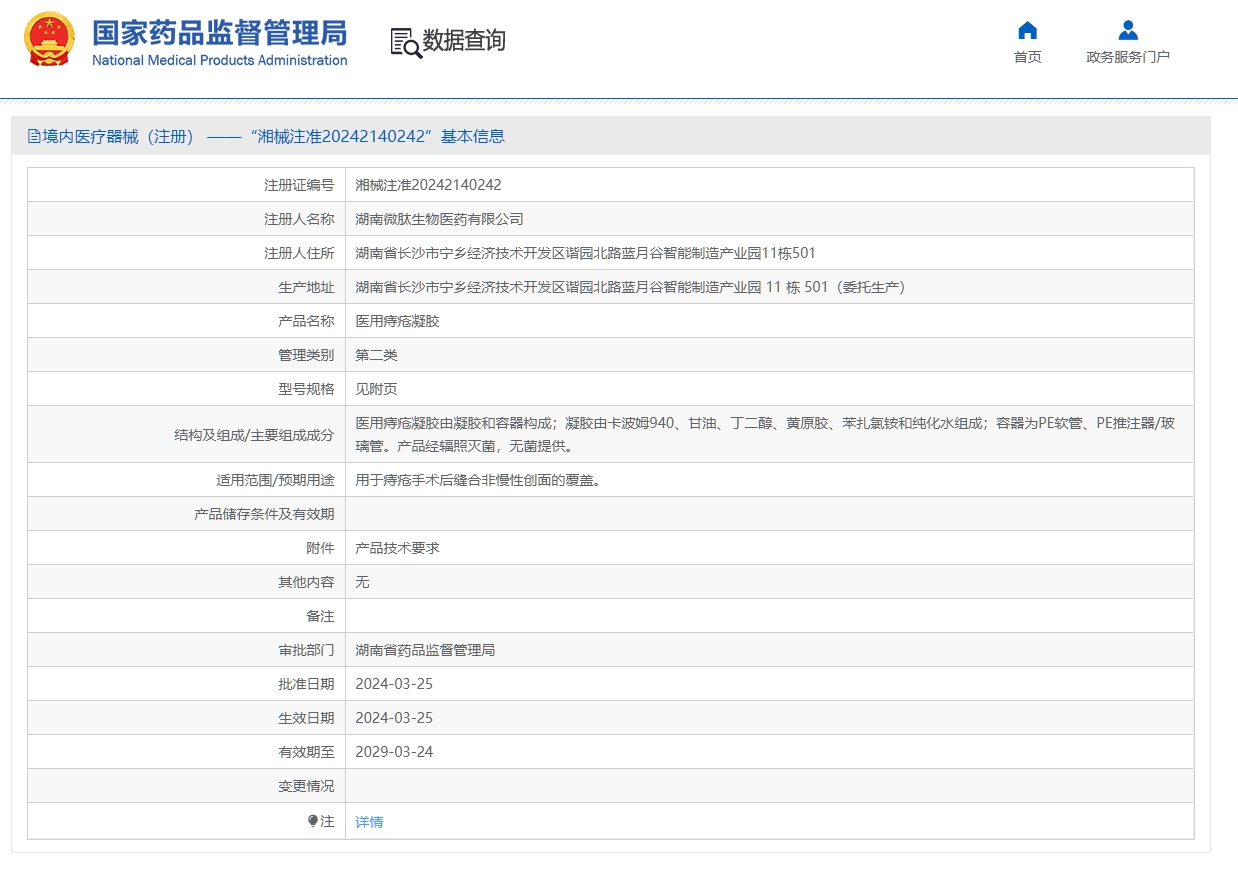Click the 第二类 management category value
Screen dimensions: 1238x871
coord(376,355)
